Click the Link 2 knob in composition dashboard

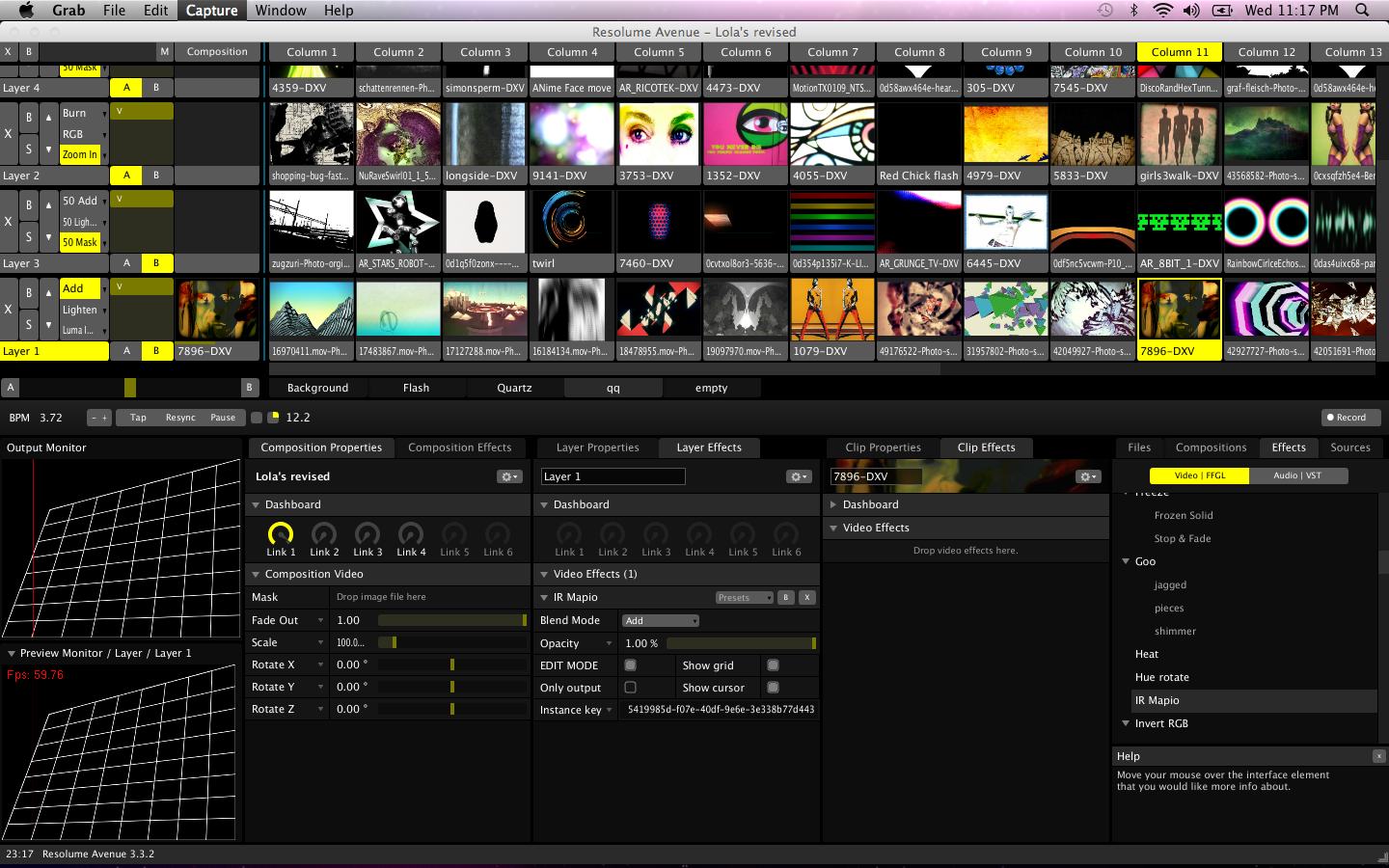point(324,533)
